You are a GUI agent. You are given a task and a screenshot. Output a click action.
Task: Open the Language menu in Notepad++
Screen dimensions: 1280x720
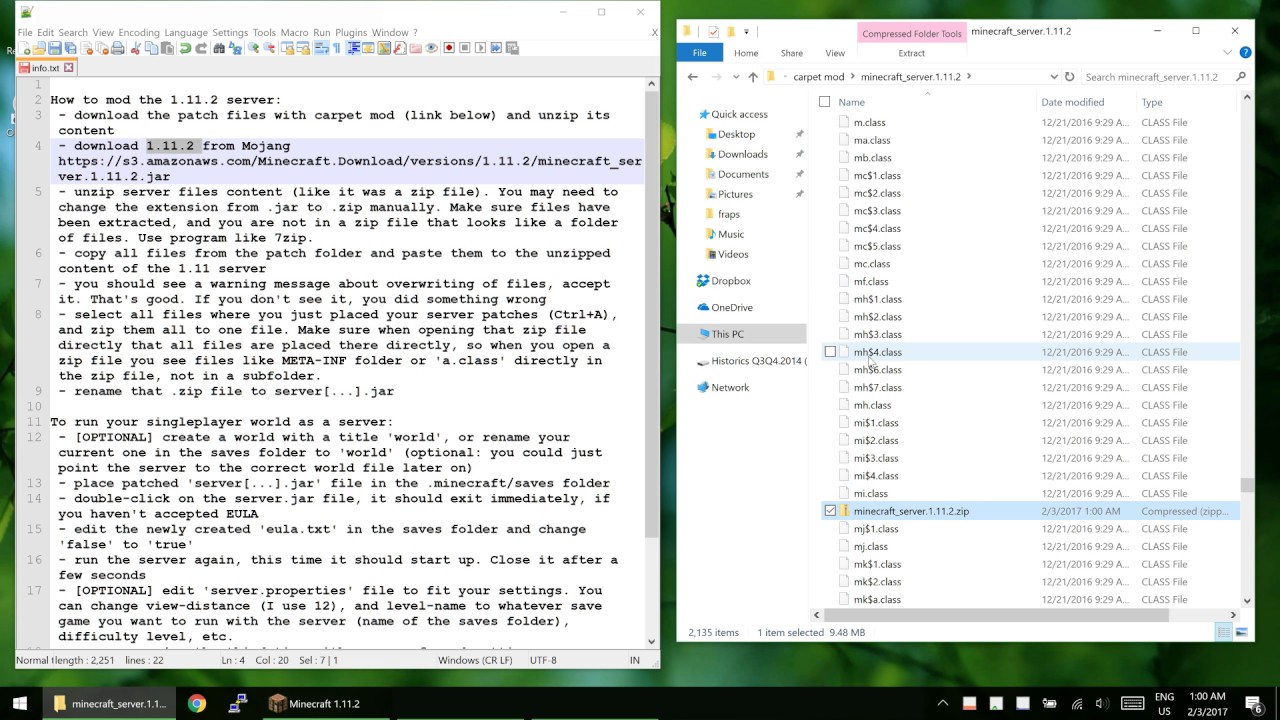186,32
